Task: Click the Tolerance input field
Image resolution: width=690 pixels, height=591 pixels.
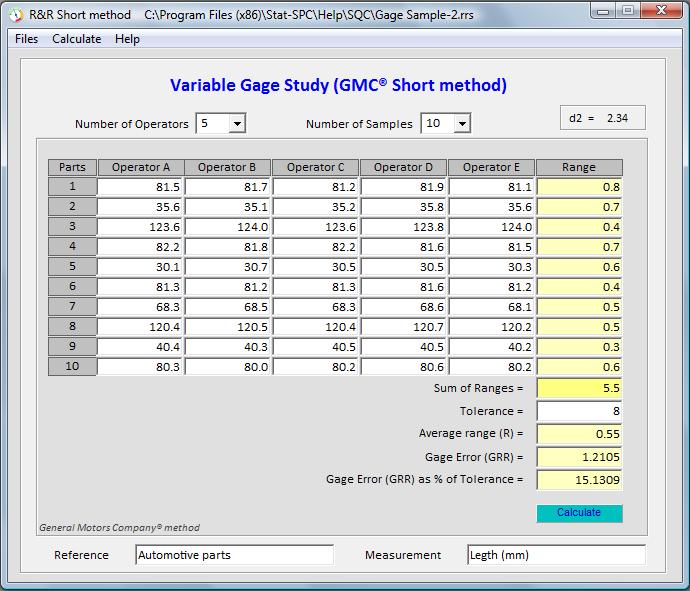Action: 579,411
